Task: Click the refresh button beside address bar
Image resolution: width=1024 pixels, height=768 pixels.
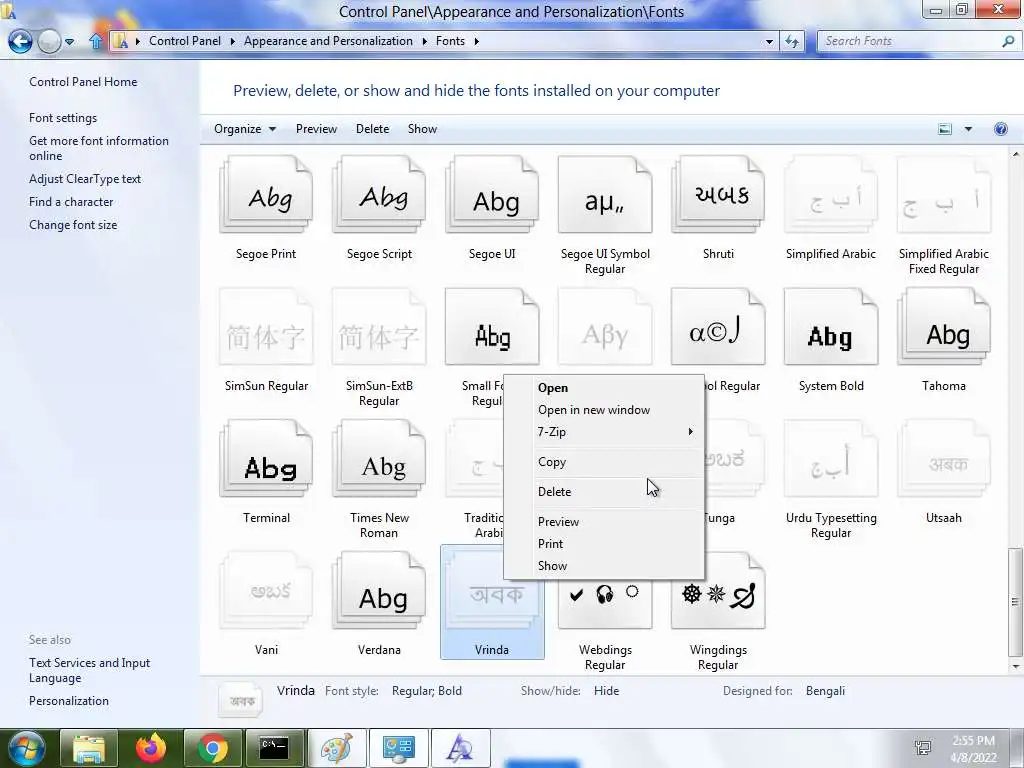Action: point(792,41)
